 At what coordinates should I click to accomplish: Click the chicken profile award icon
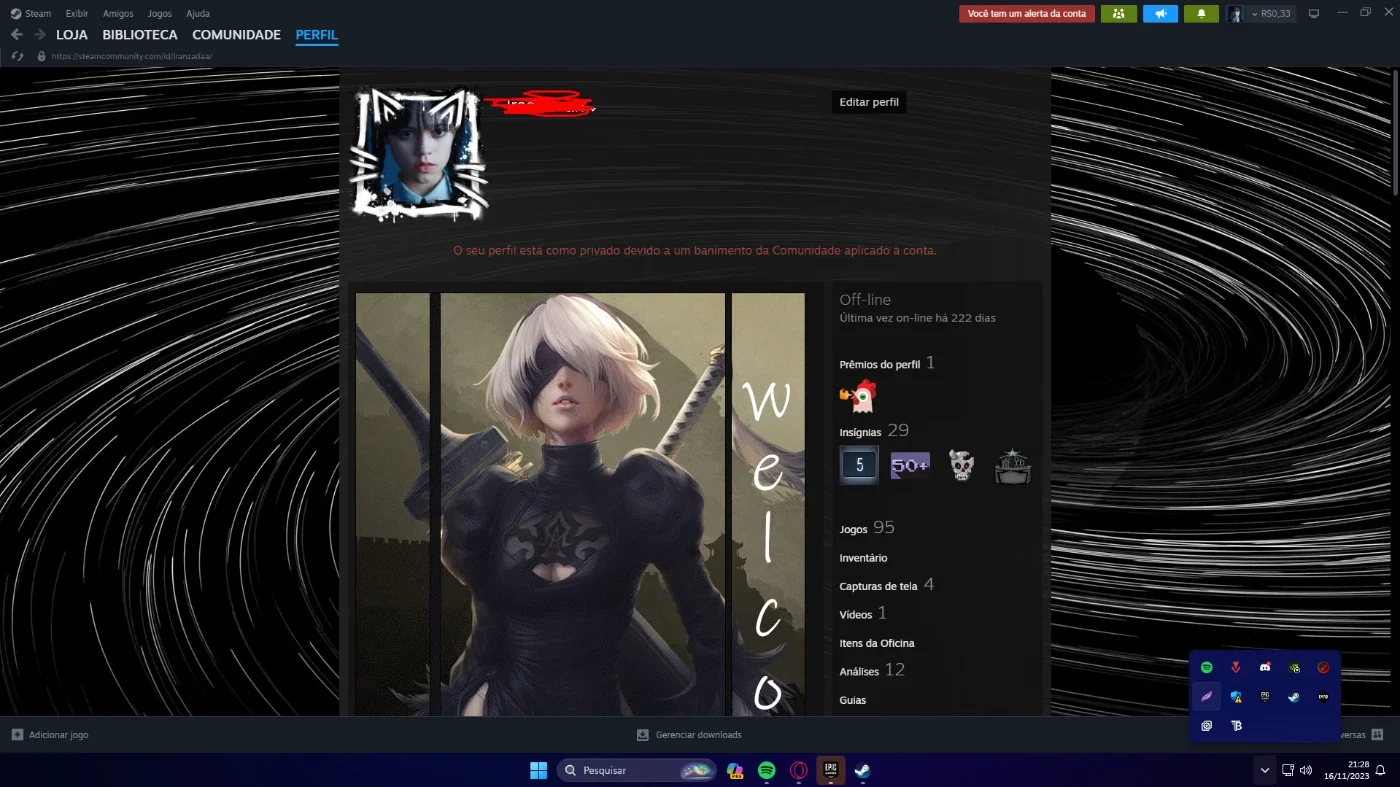point(859,397)
